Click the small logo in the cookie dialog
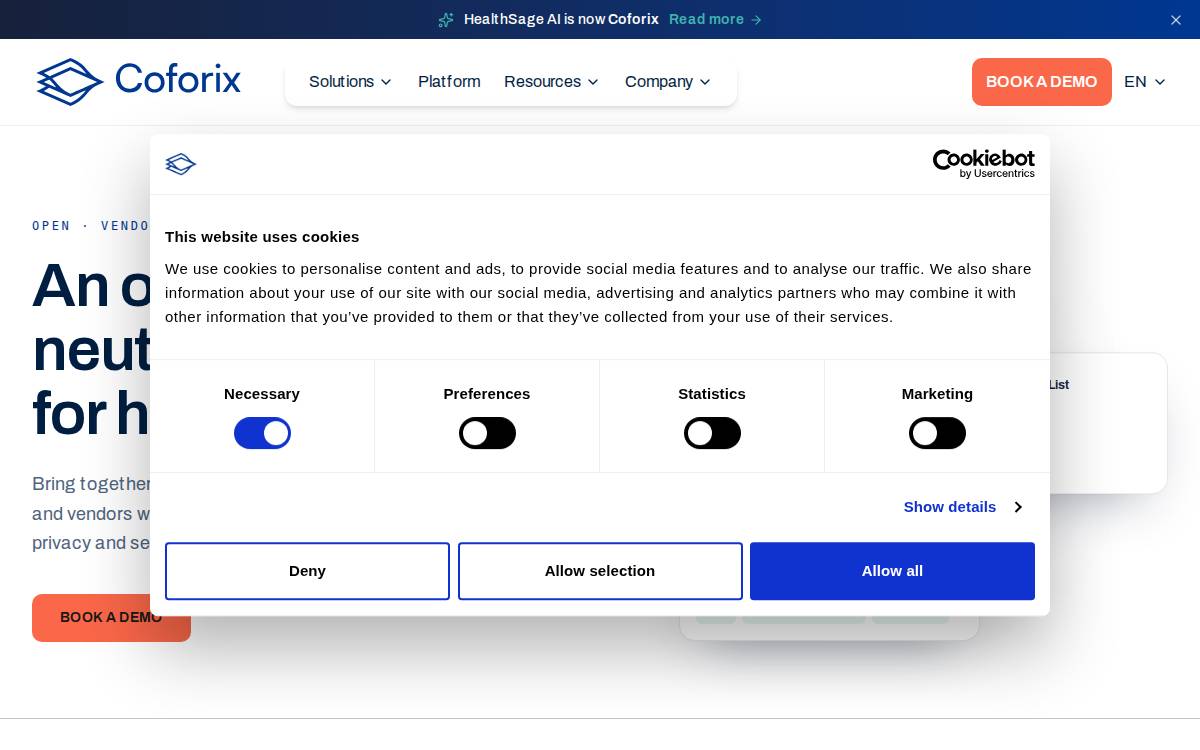 (181, 164)
